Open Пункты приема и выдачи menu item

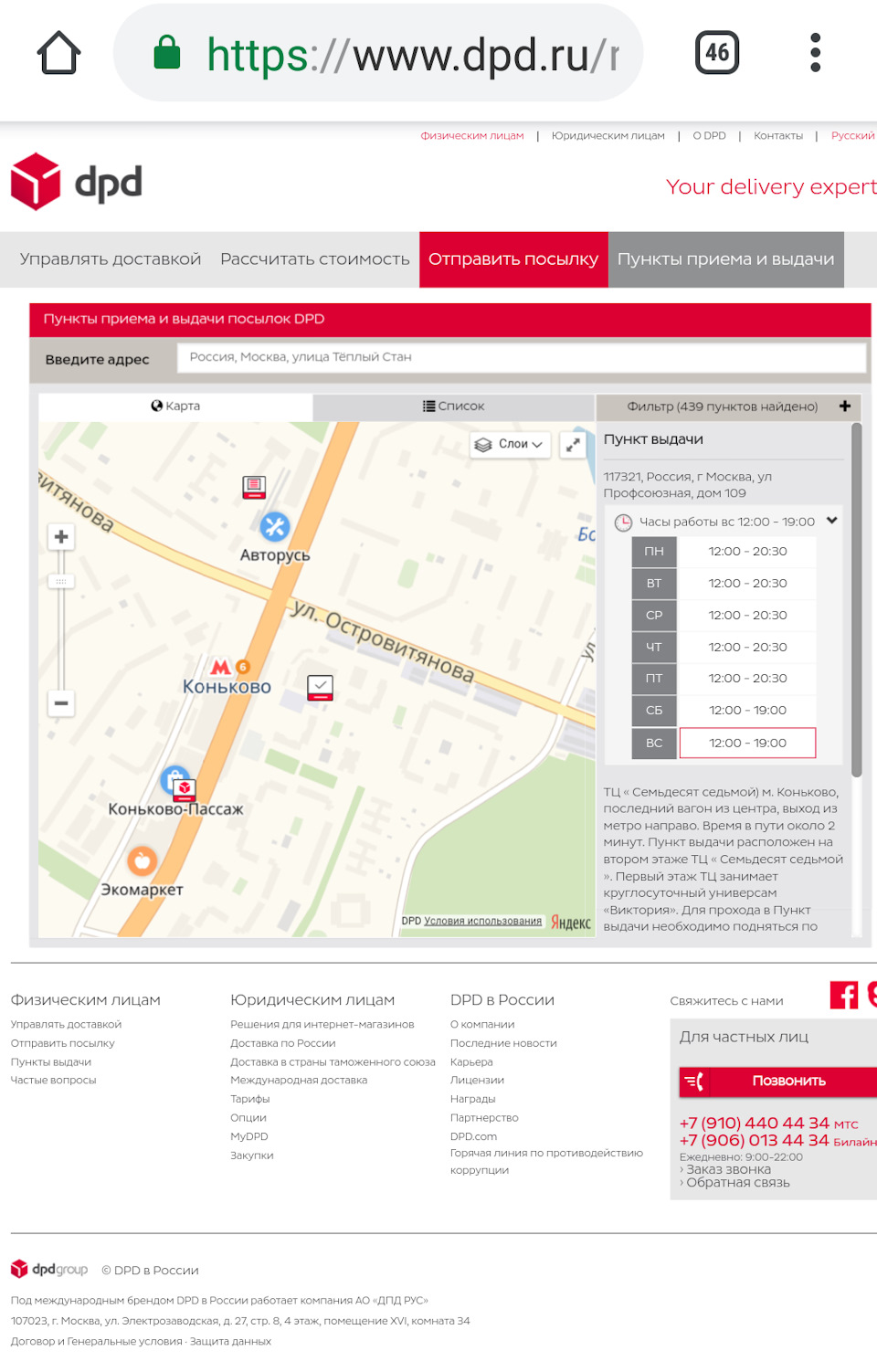coord(726,259)
